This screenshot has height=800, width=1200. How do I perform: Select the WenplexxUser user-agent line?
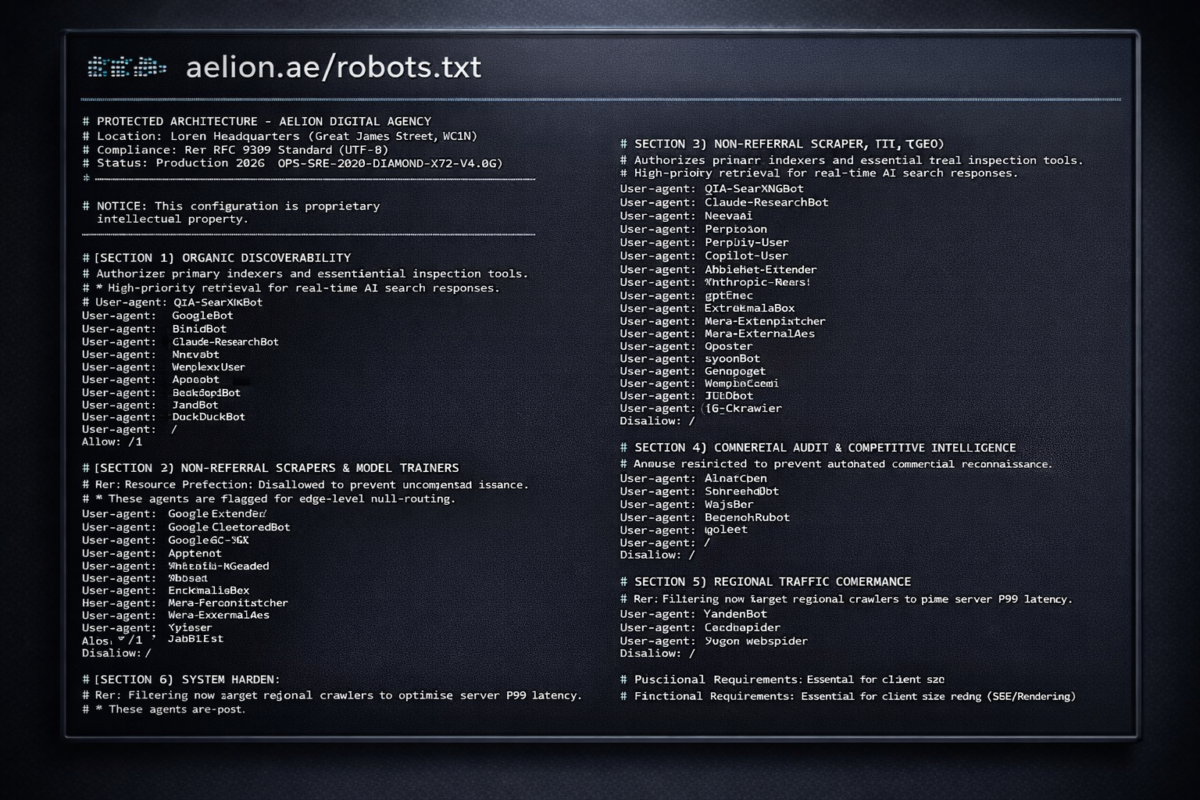click(x=163, y=367)
